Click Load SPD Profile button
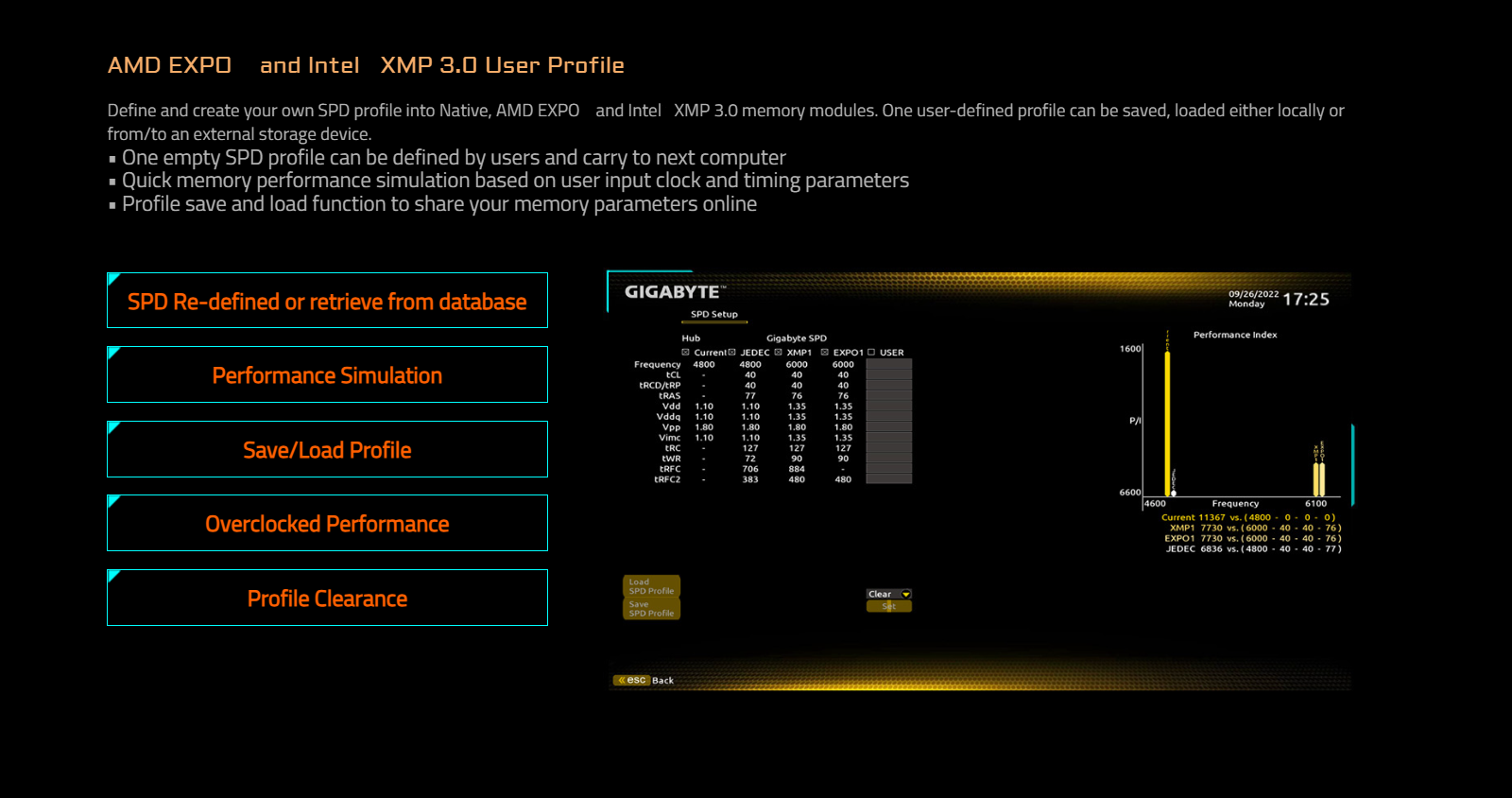 pos(651,586)
